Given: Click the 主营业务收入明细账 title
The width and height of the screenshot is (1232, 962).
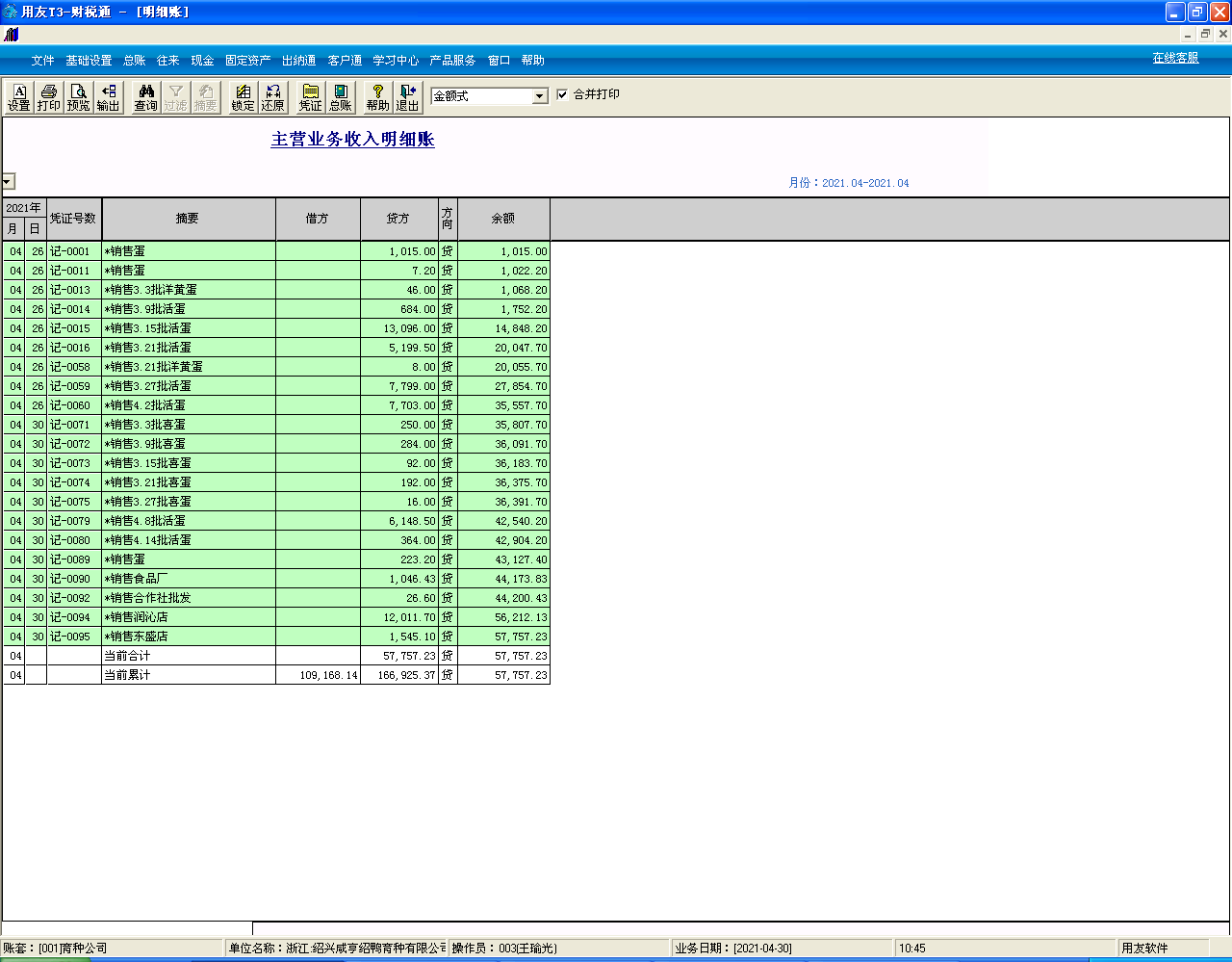Looking at the screenshot, I should [x=353, y=140].
